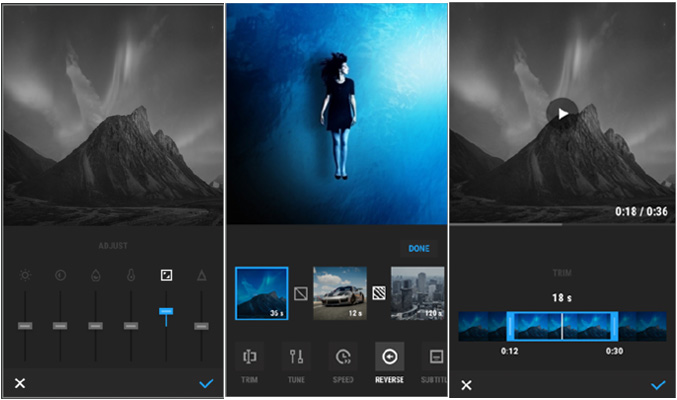Click the white playhead line in trim timeline

click(562, 327)
